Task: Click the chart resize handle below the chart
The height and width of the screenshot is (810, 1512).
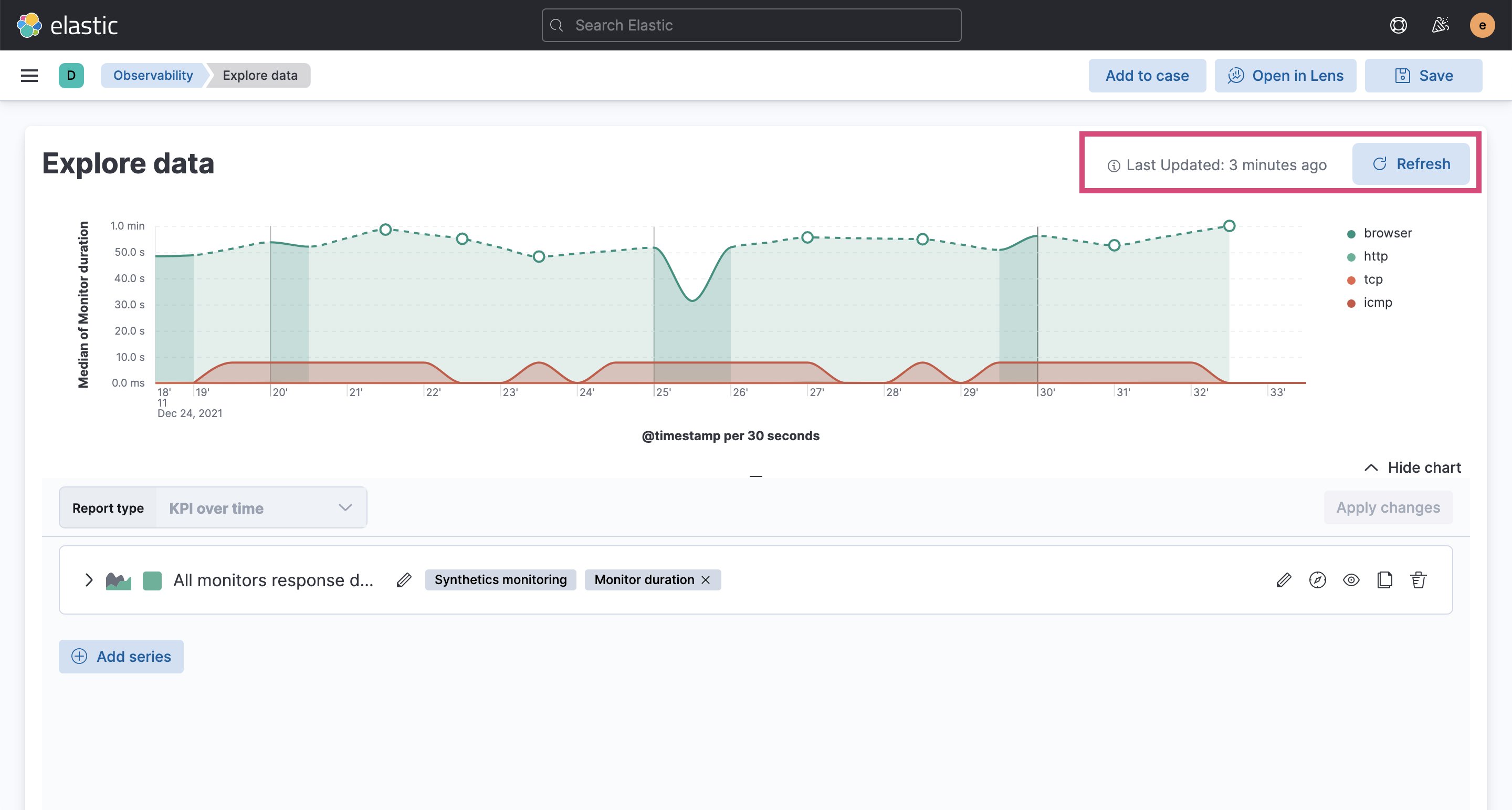Action: pos(756,476)
